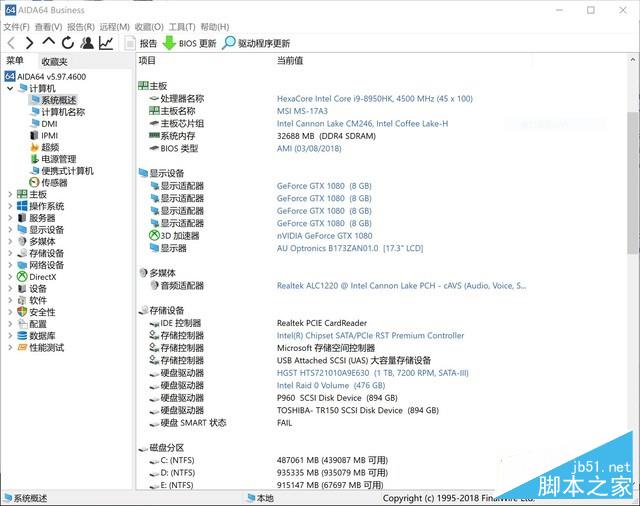The height and width of the screenshot is (506, 640).
Task: Open the AMI (03/08/2018) BIOS link
Action: tap(309, 149)
